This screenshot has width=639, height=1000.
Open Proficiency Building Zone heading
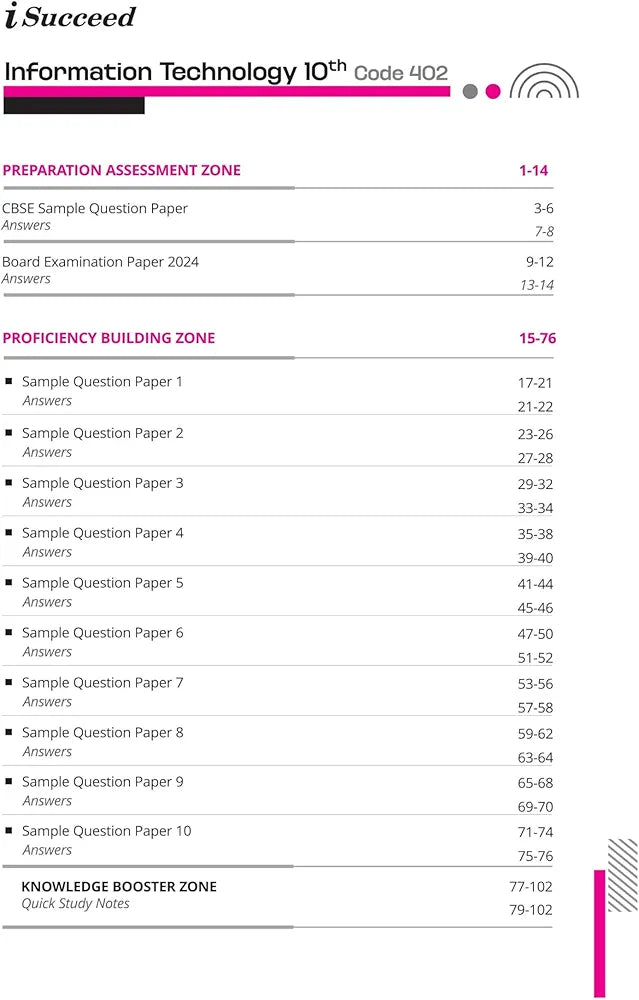[x=108, y=338]
